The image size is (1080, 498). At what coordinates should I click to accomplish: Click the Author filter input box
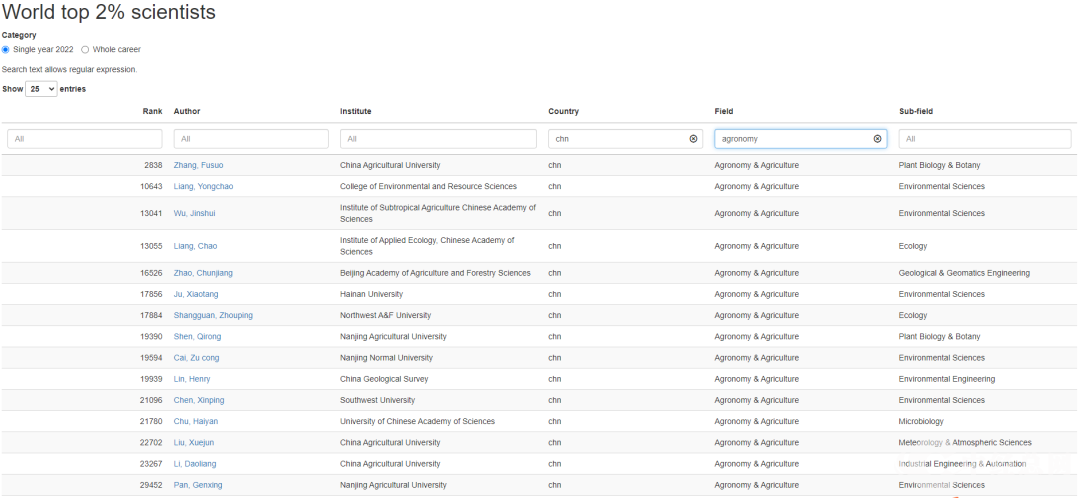tap(250, 139)
